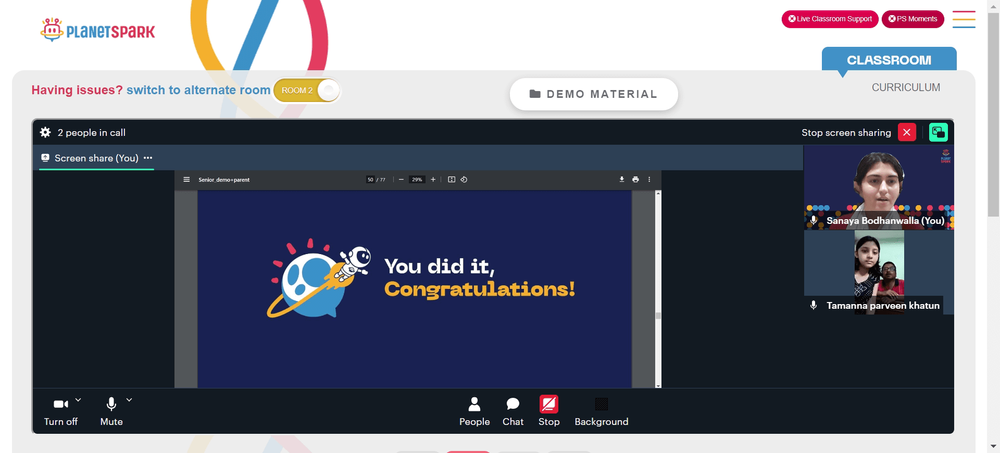Open the hamburger menu at top right
Viewport: 1000px width, 453px height.
click(964, 19)
